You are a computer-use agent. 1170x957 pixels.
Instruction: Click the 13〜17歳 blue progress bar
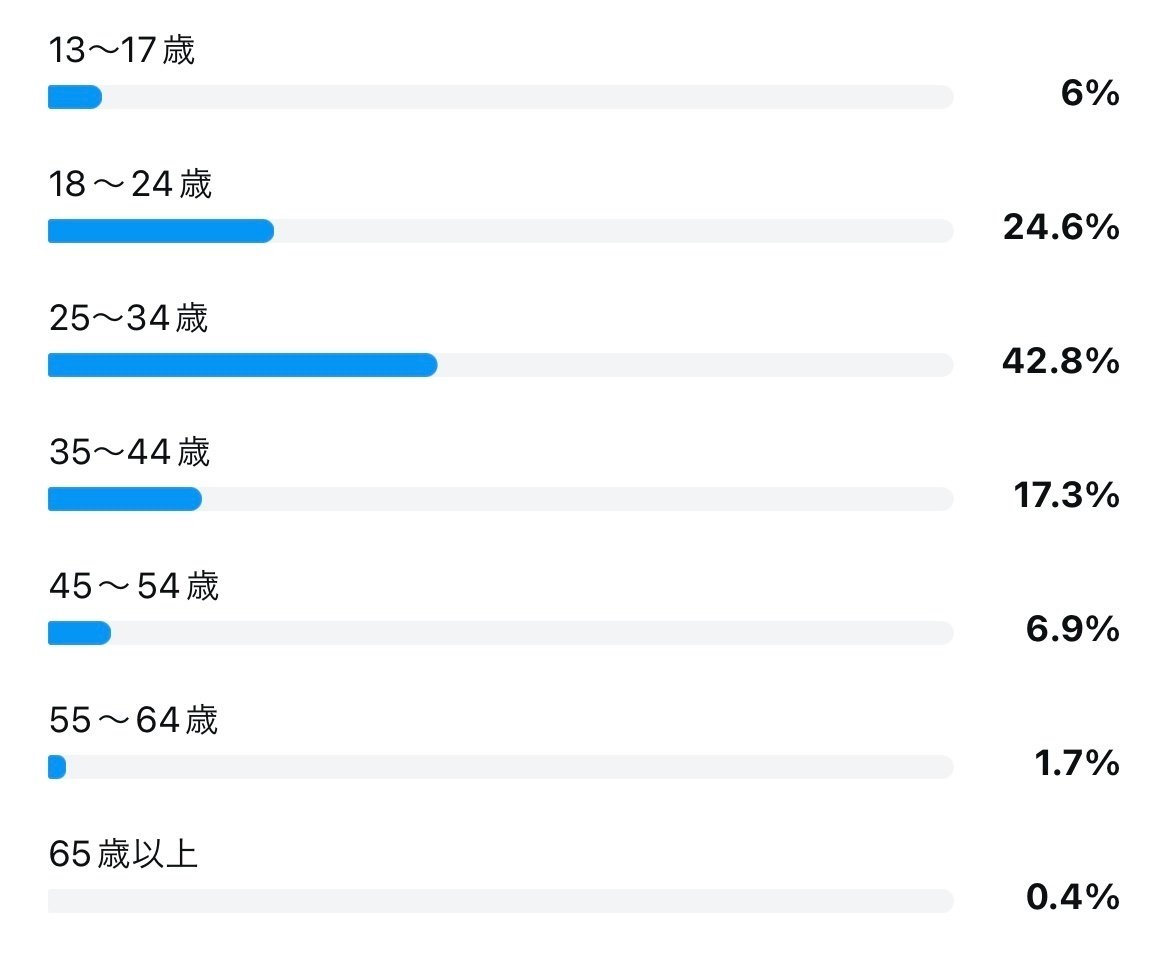click(75, 97)
